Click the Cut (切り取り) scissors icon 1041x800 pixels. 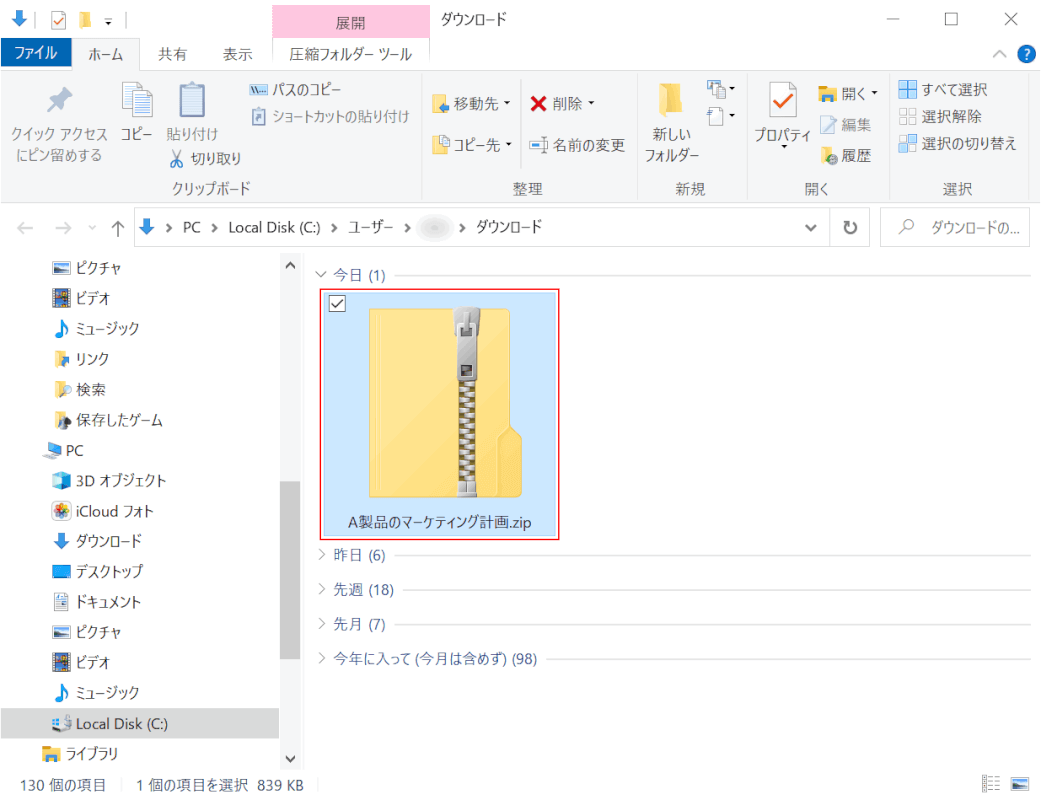pos(176,159)
